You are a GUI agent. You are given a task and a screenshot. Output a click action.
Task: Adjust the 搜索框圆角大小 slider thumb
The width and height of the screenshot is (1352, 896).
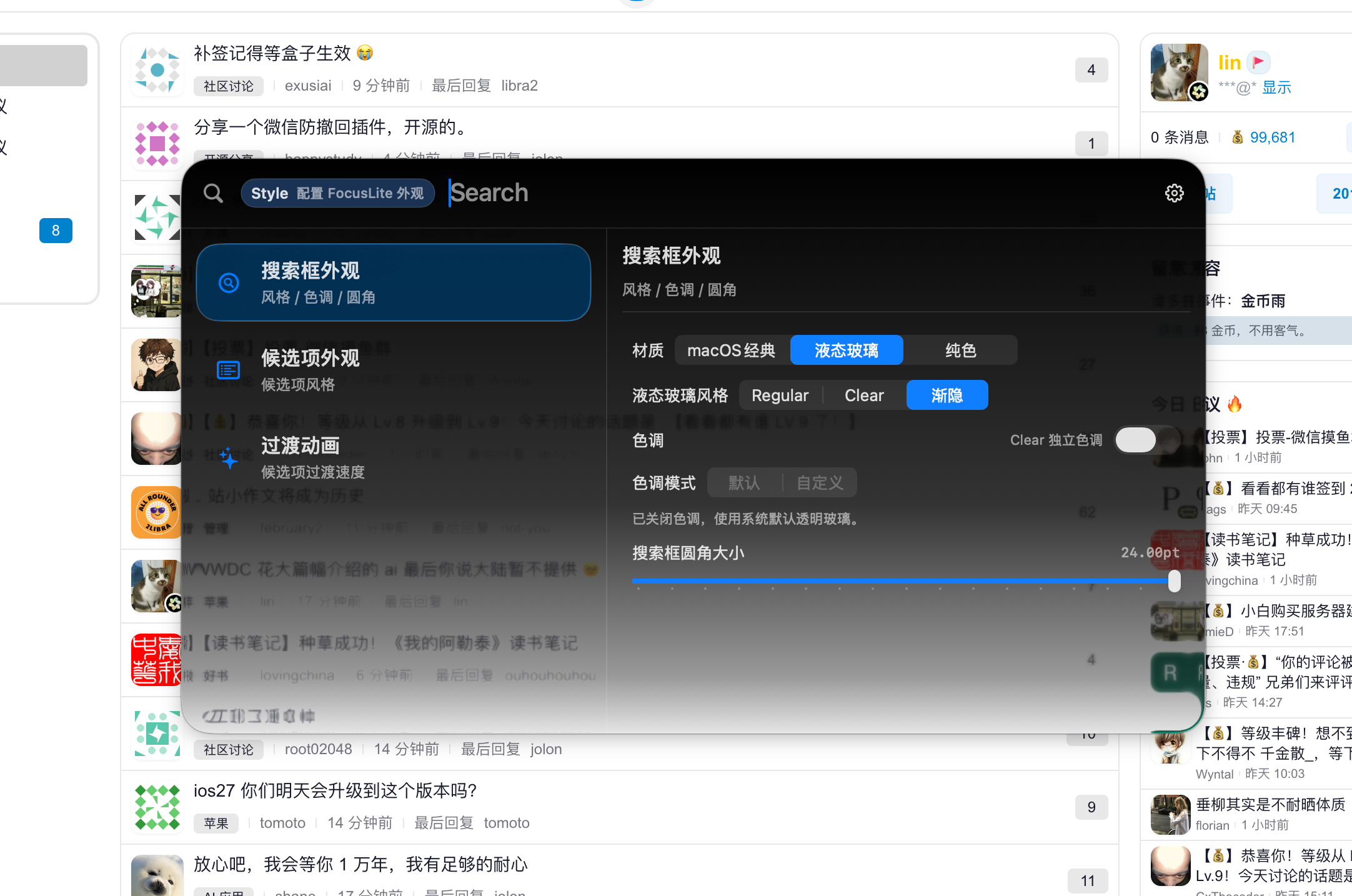coord(1175,581)
